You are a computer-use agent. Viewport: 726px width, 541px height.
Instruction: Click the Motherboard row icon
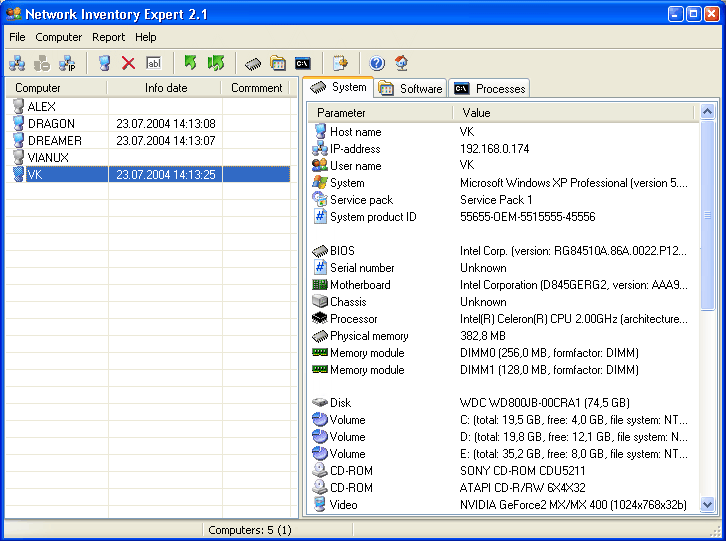coord(320,284)
